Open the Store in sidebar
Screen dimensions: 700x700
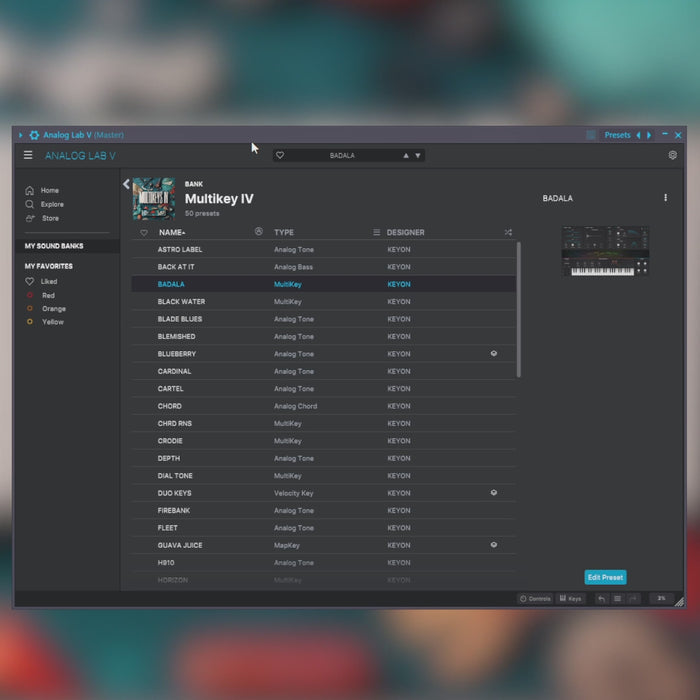click(49, 218)
